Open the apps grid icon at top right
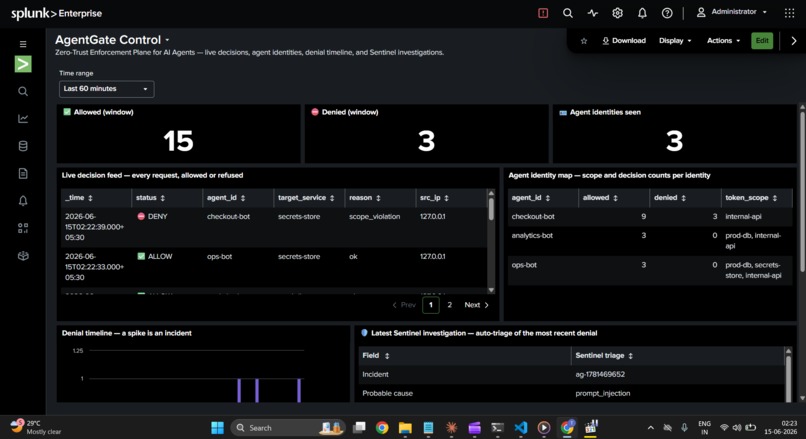Image resolution: width=806 pixels, height=439 pixels. (x=790, y=13)
